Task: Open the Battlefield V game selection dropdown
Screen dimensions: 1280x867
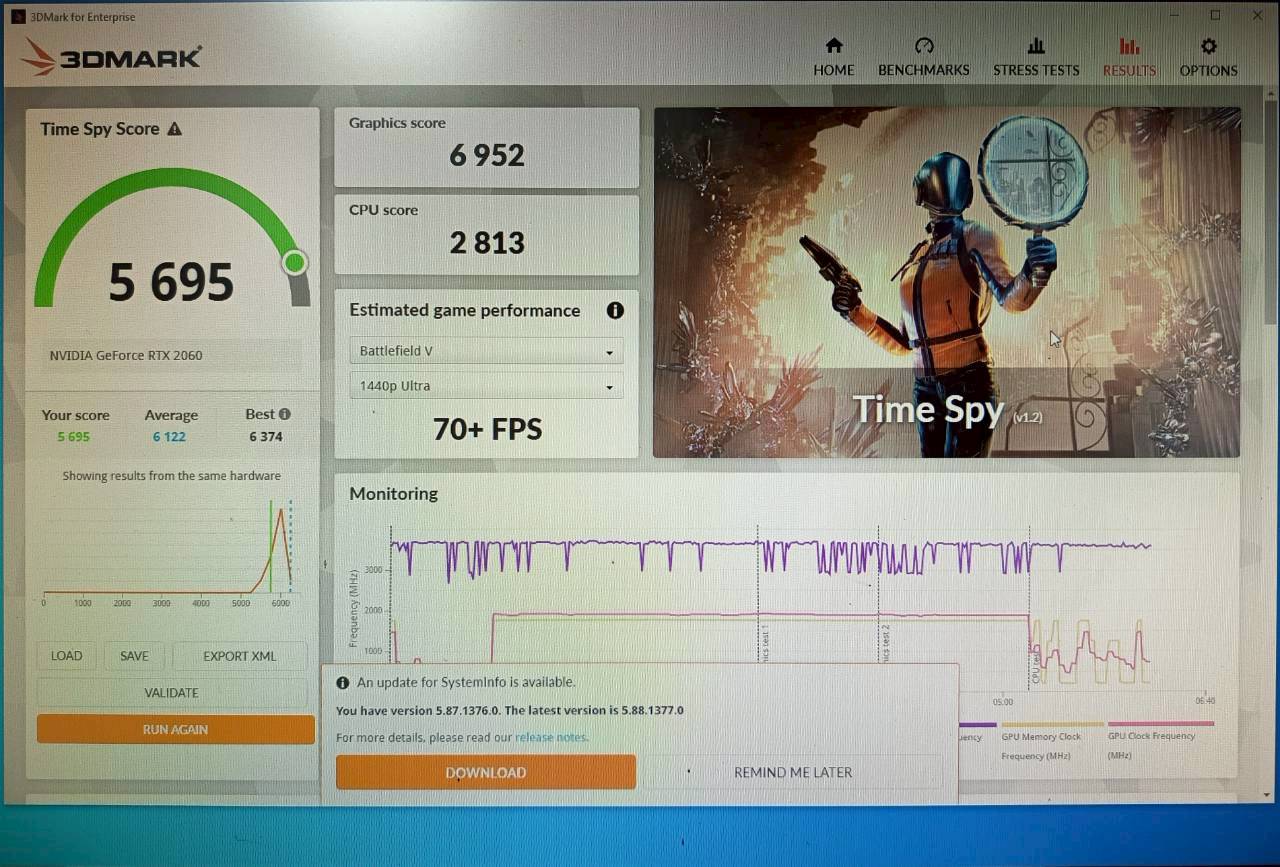Action: click(609, 350)
